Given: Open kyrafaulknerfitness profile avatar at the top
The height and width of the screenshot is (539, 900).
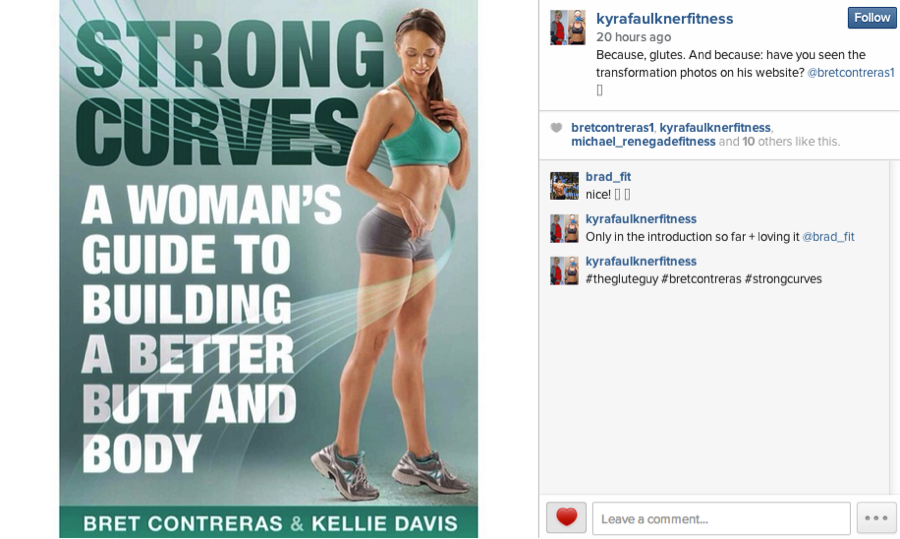Looking at the screenshot, I should coord(568,28).
